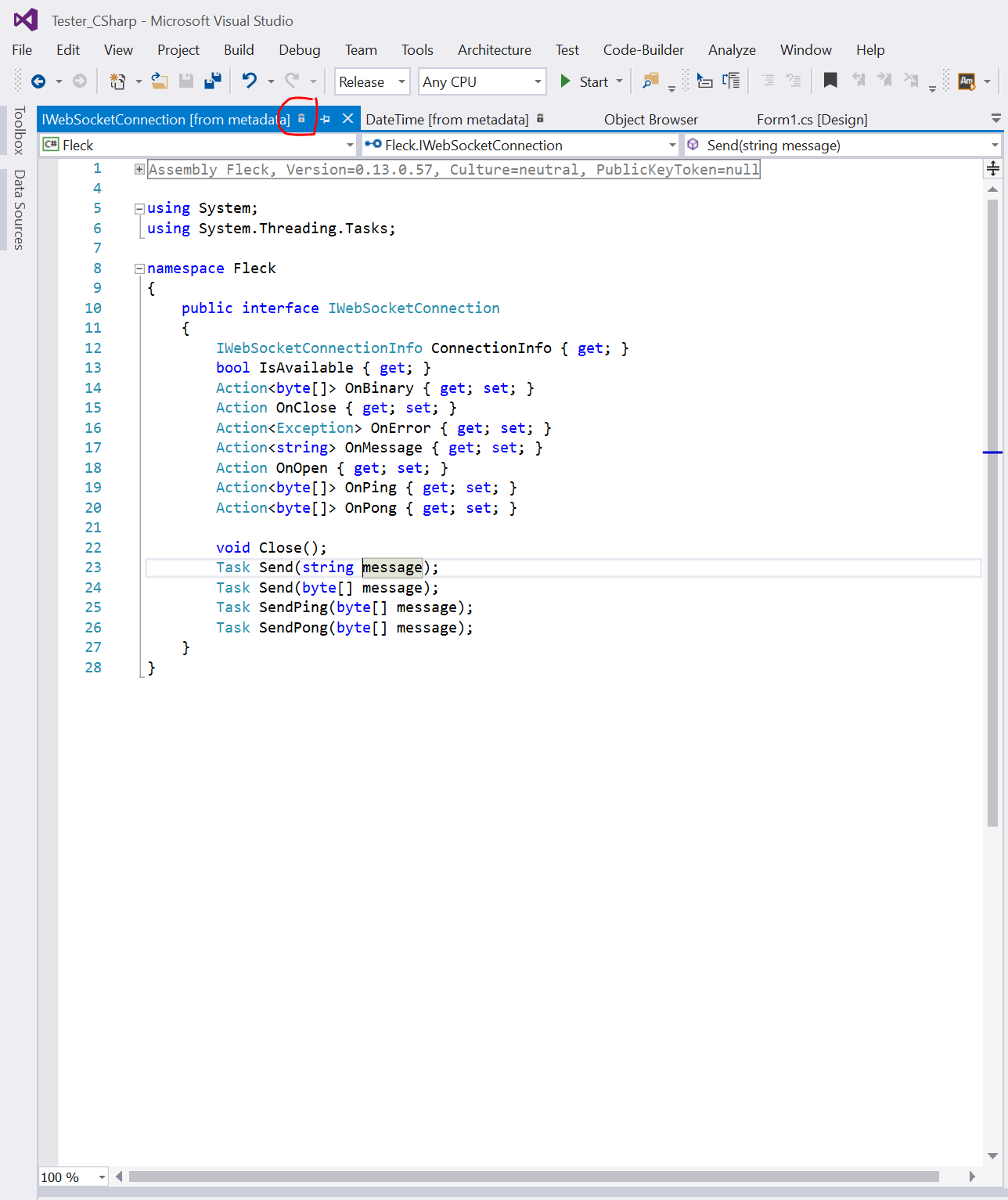1008x1200 pixels.
Task: Switch to the Object Browser tab
Action: (650, 120)
